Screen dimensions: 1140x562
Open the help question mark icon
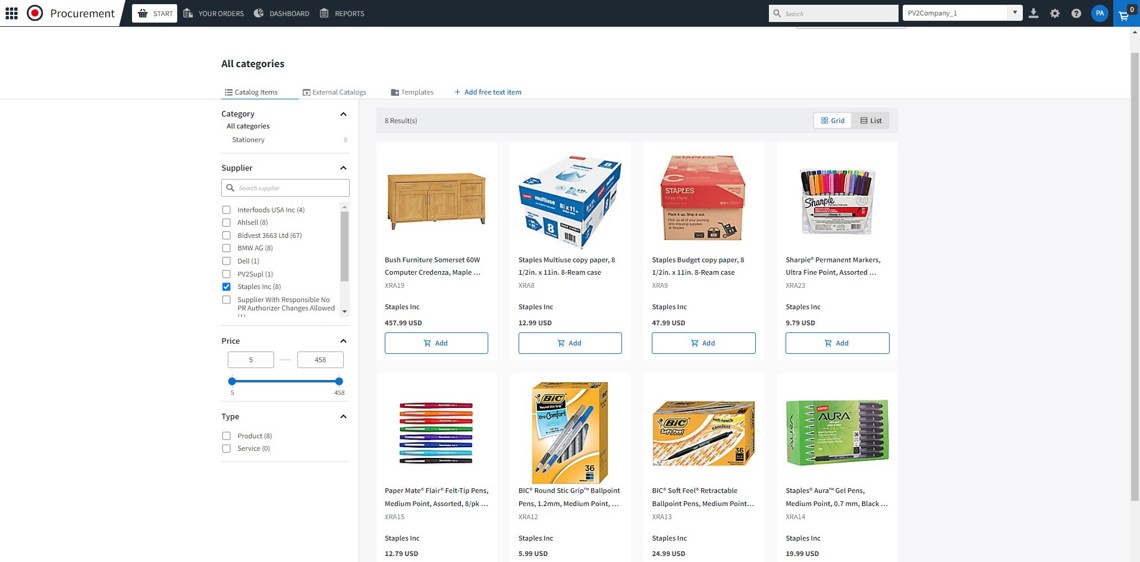(1076, 14)
